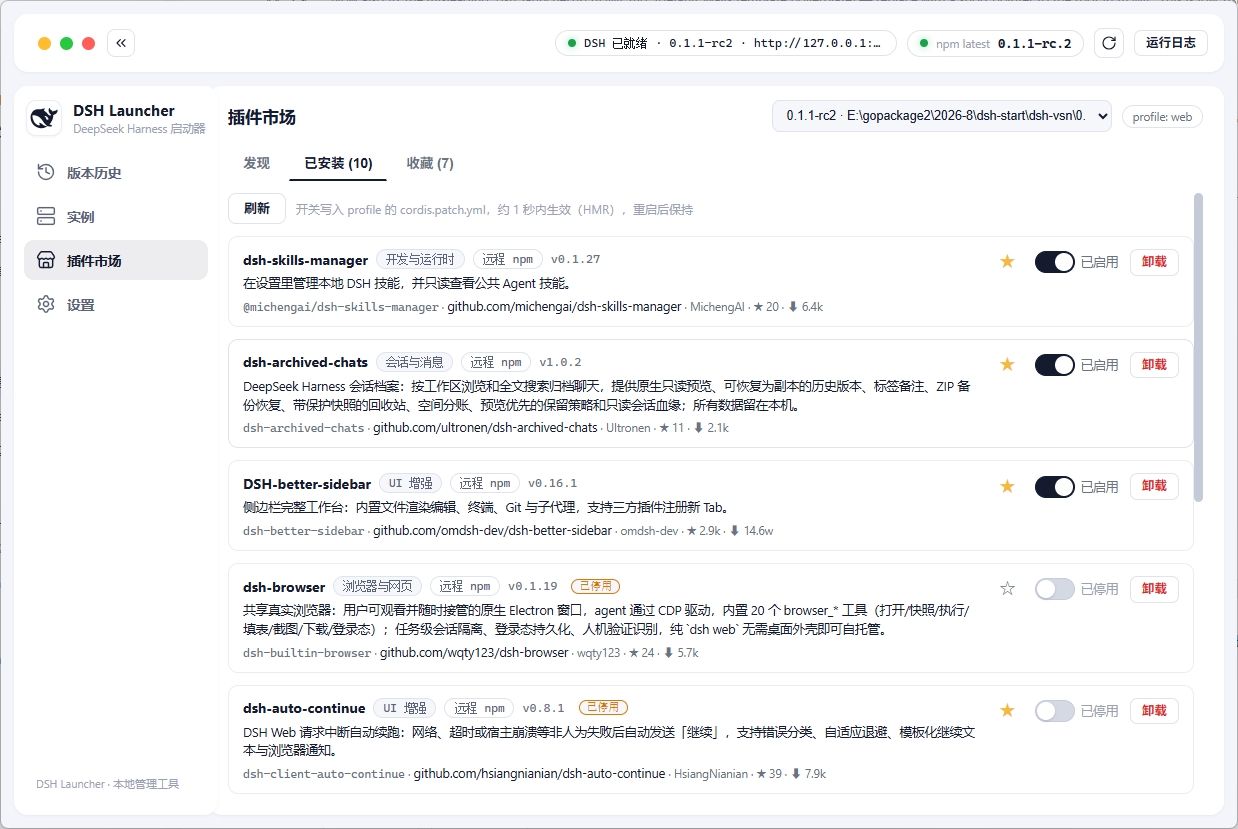Disable DSH-better-sidebar toggle
The height and width of the screenshot is (829, 1238).
click(1054, 487)
